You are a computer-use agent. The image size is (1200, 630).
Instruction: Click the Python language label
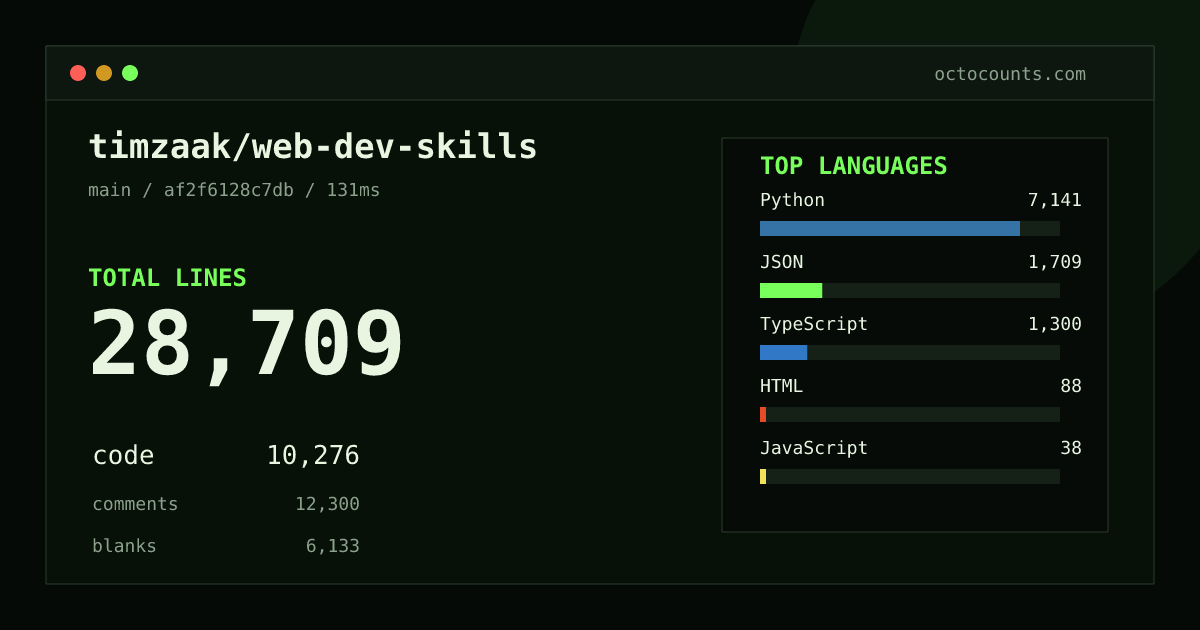point(792,200)
